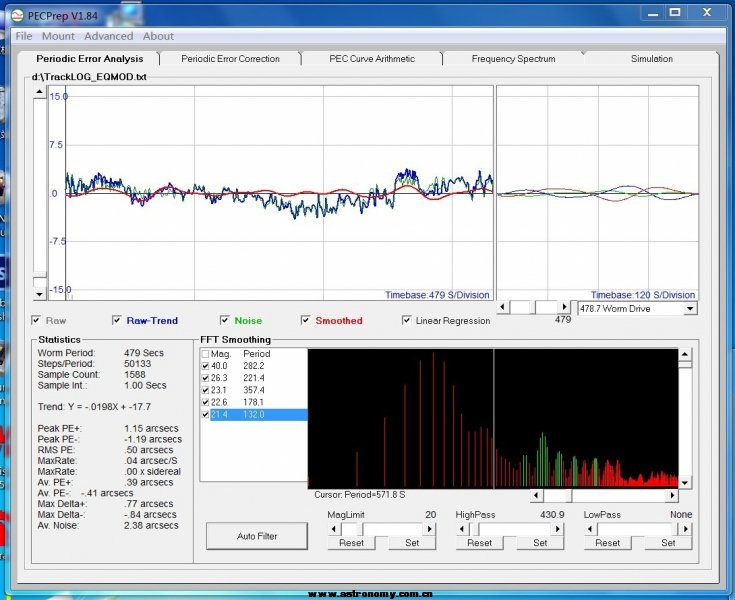
Task: Toggle the Mag. header checkbox in FFT list
Action: [205, 354]
